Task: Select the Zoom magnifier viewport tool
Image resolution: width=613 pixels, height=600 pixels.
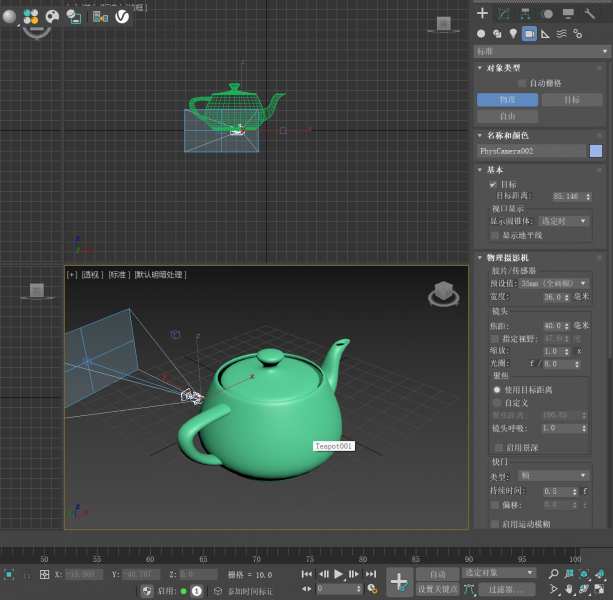Action: [x=553, y=574]
